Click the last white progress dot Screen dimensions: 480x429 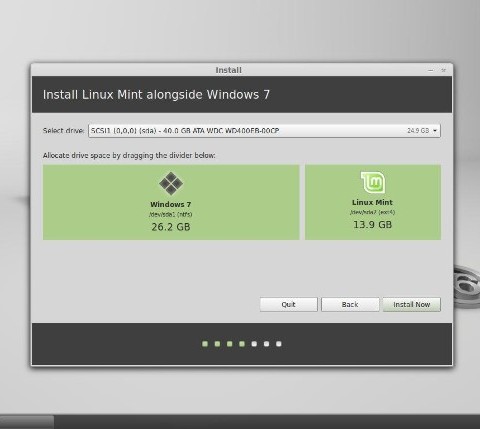pos(279,344)
